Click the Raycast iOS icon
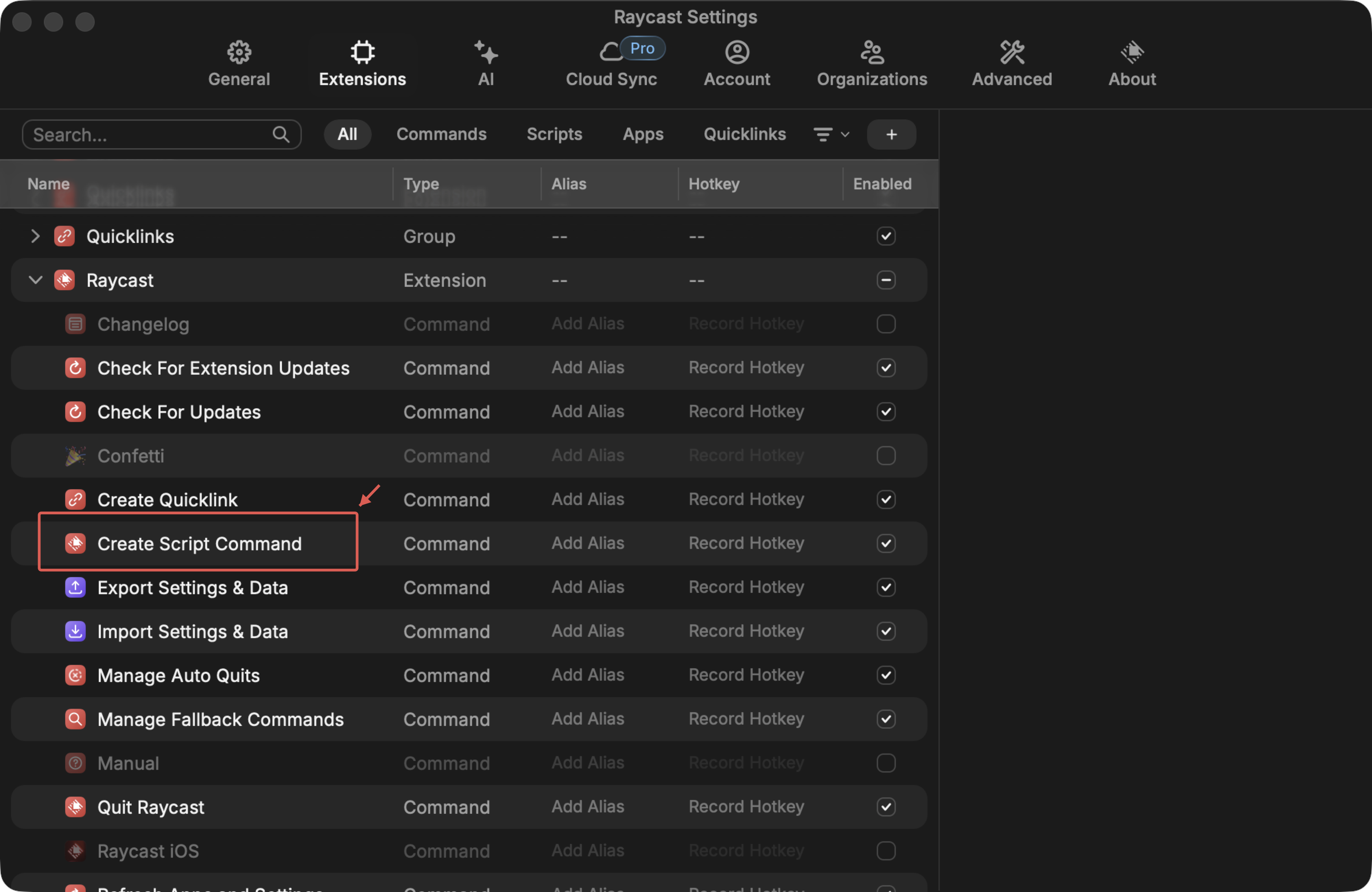Screen dimensions: 1372x892 click(x=75, y=850)
